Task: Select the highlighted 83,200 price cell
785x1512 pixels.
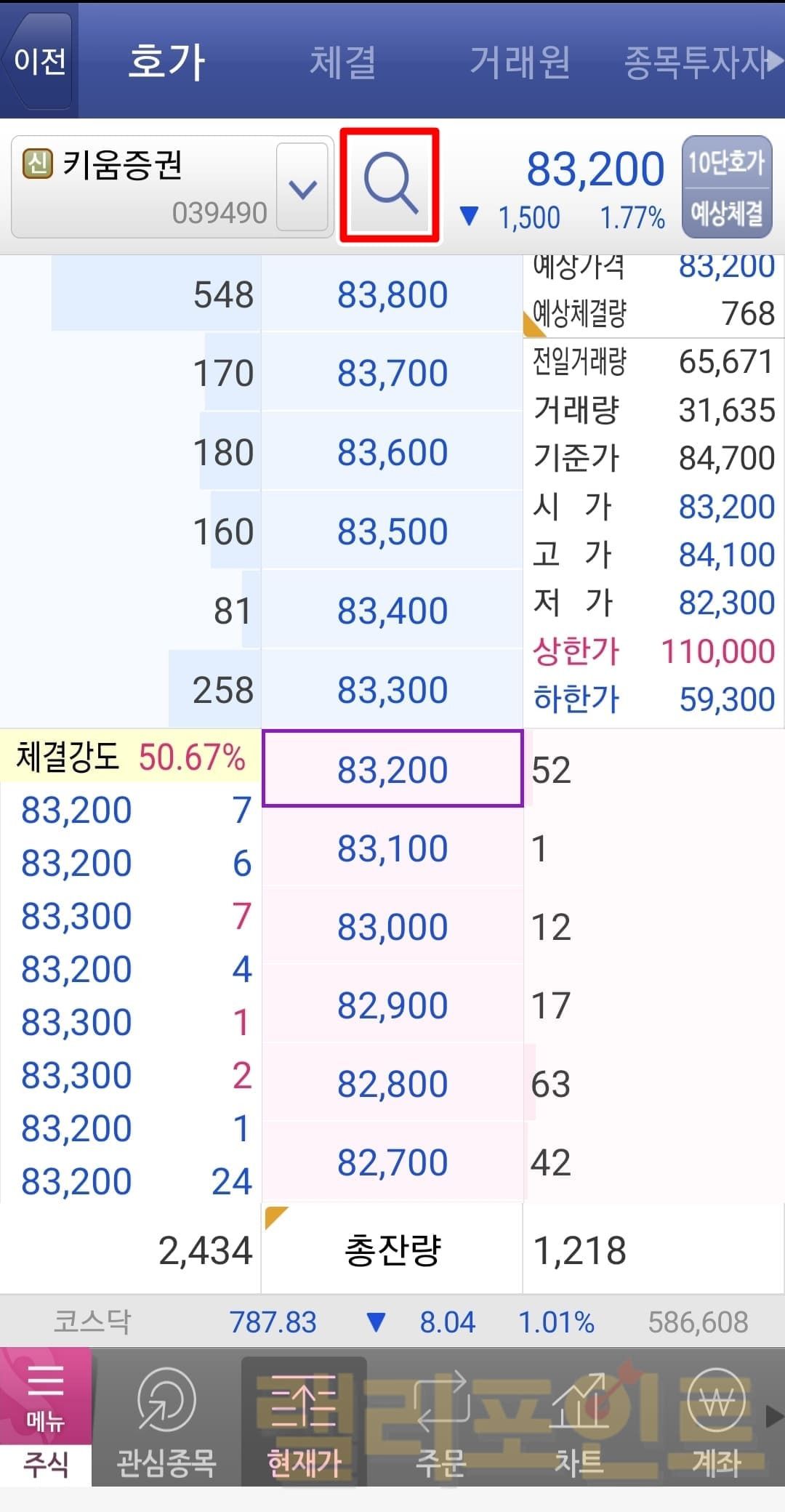Action: (392, 769)
